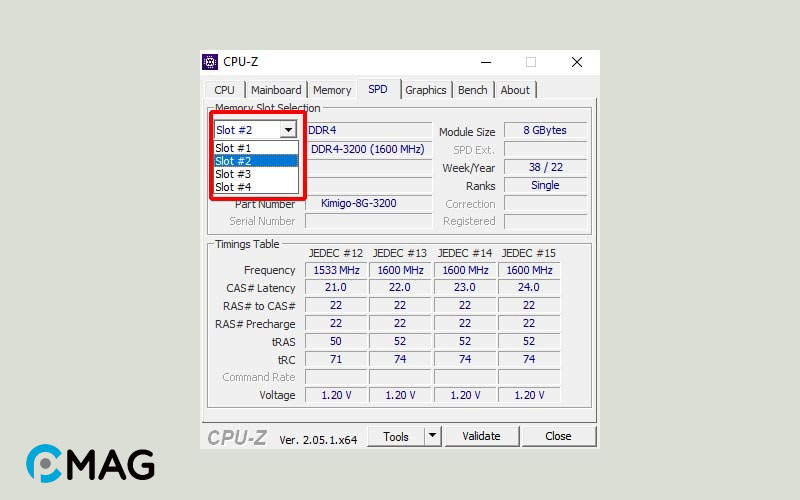Click JEDEC #15 column header

529,253
